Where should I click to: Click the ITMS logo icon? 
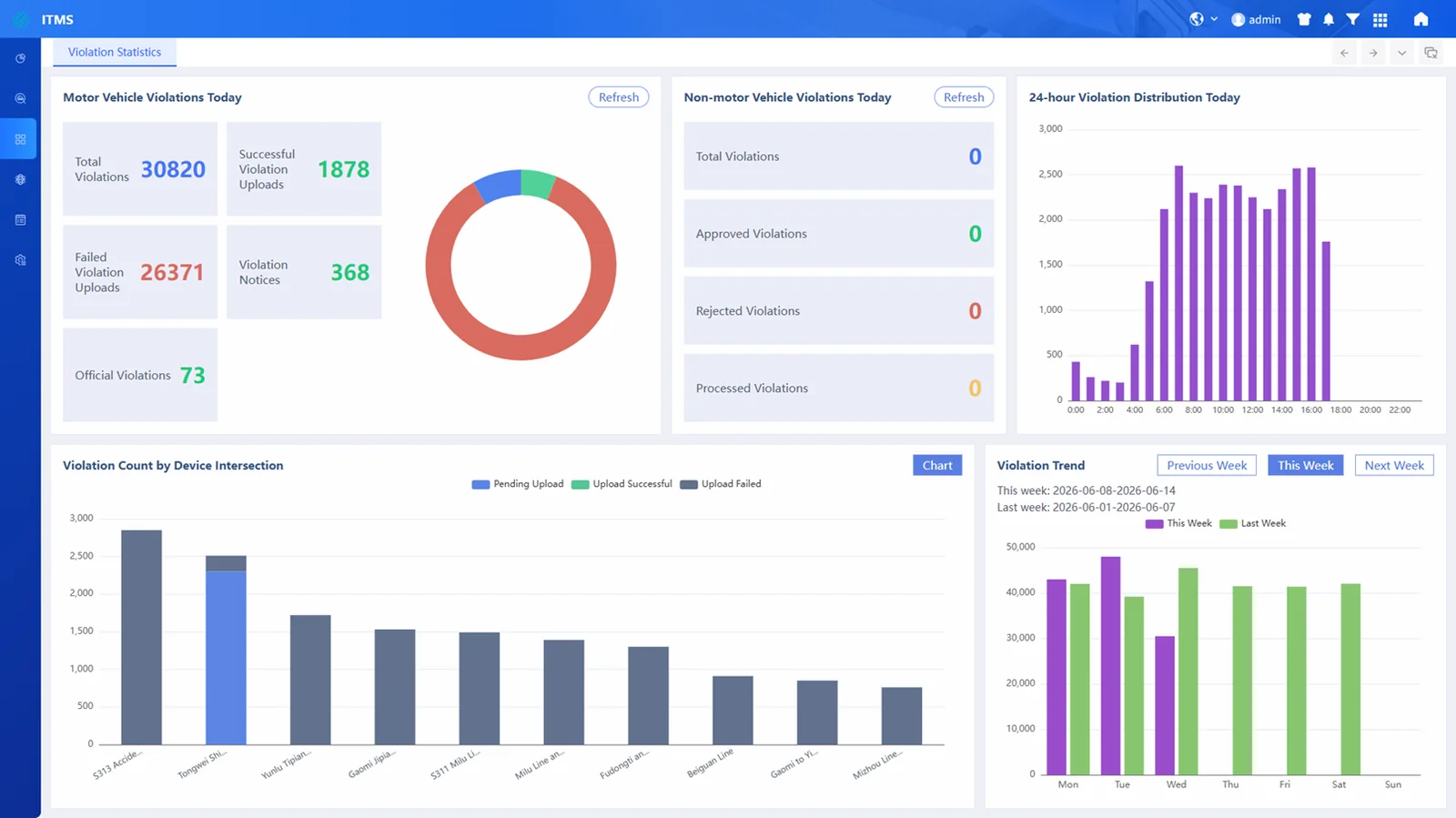tap(21, 19)
